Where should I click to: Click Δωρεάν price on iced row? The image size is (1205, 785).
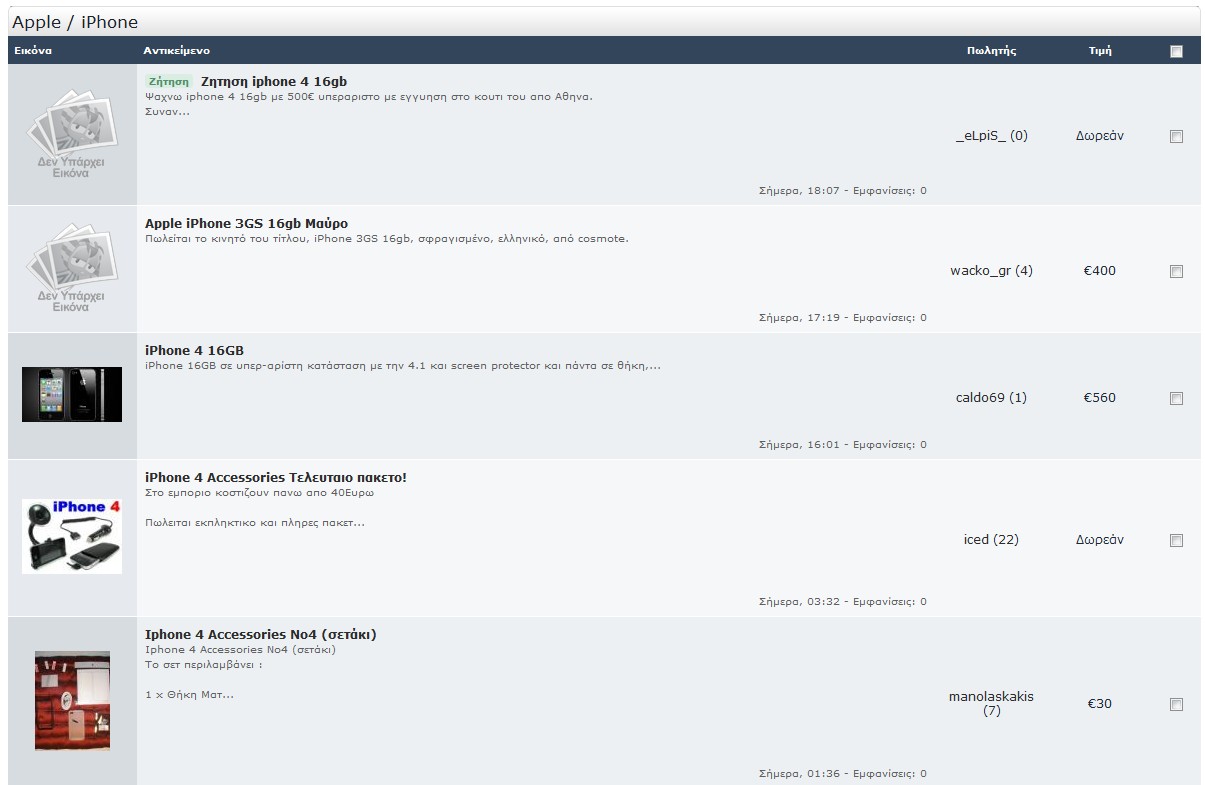1100,539
